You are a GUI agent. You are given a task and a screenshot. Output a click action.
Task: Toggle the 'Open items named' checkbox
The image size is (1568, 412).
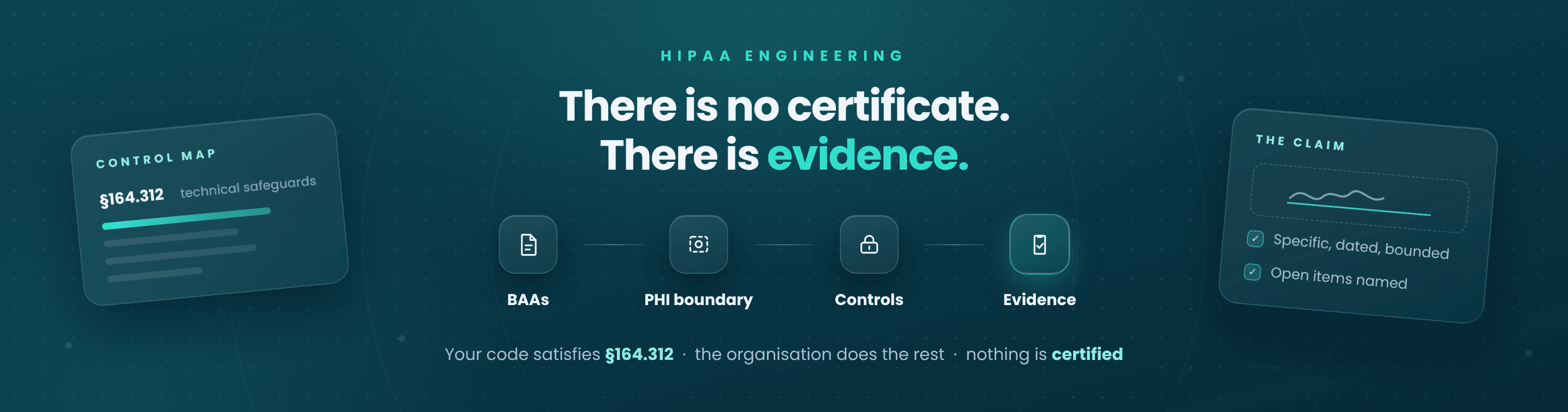point(1252,271)
